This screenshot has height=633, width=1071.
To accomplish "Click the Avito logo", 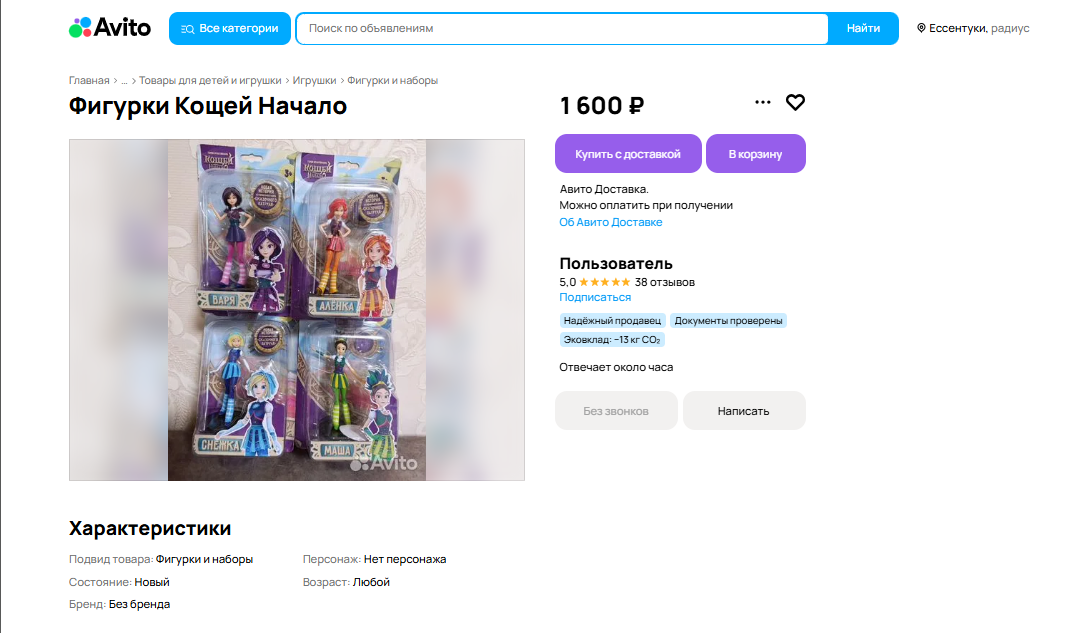I will (110, 28).
